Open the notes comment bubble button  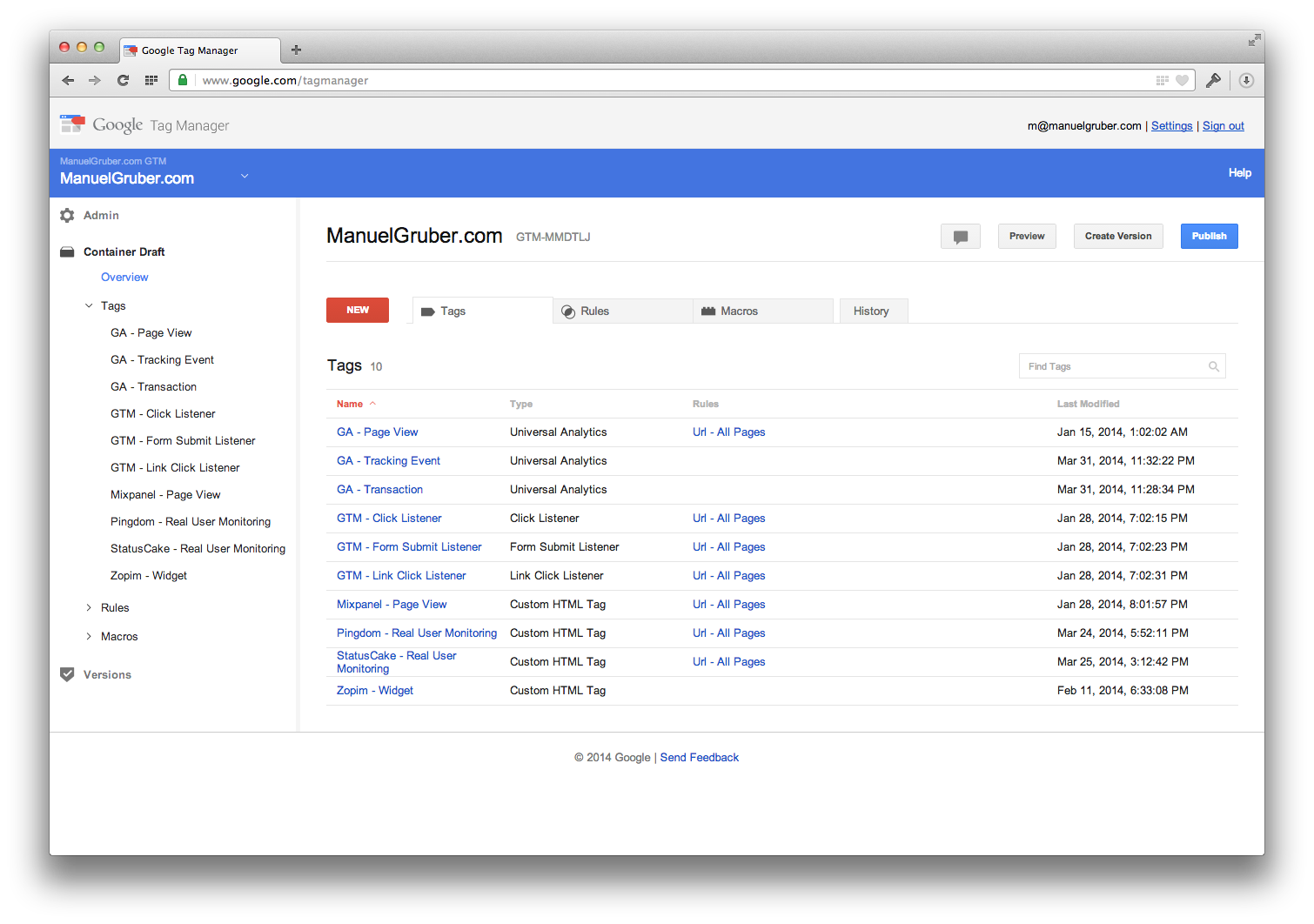point(961,237)
